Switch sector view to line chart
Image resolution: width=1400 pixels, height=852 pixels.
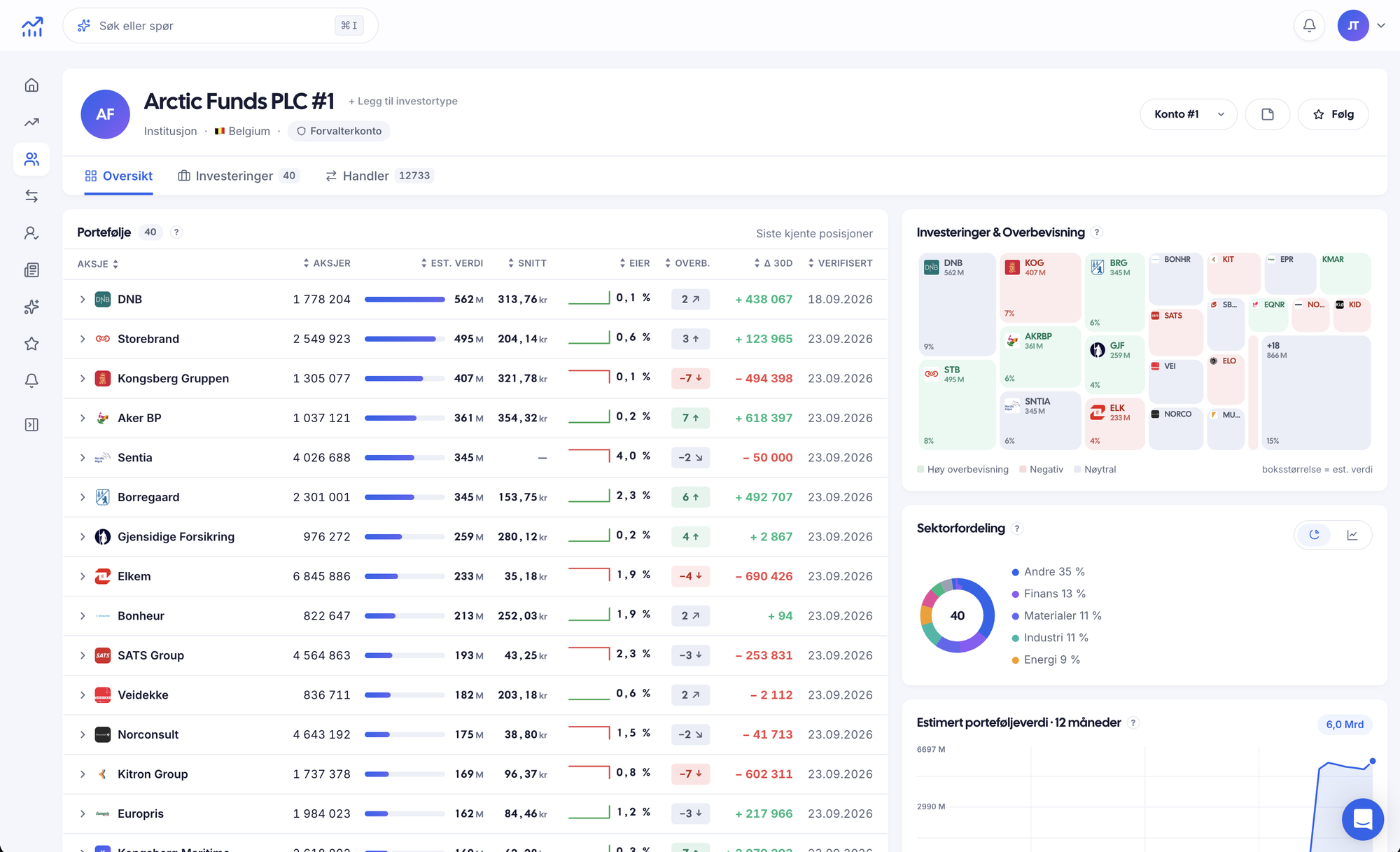coord(1352,535)
